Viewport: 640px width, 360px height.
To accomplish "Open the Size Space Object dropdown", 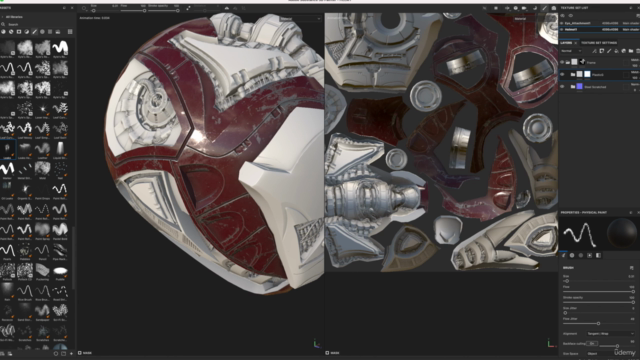I will [611, 353].
